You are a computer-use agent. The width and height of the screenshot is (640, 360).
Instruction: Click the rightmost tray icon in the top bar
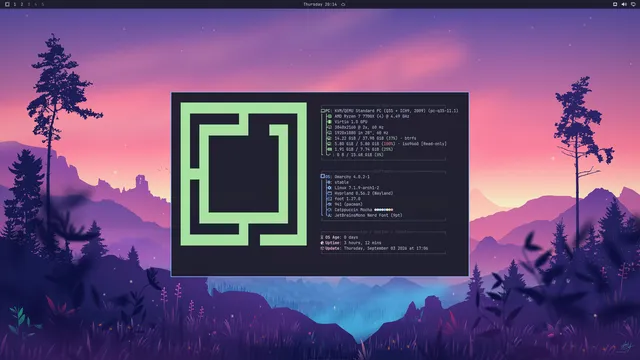pyautogui.click(x=633, y=4)
